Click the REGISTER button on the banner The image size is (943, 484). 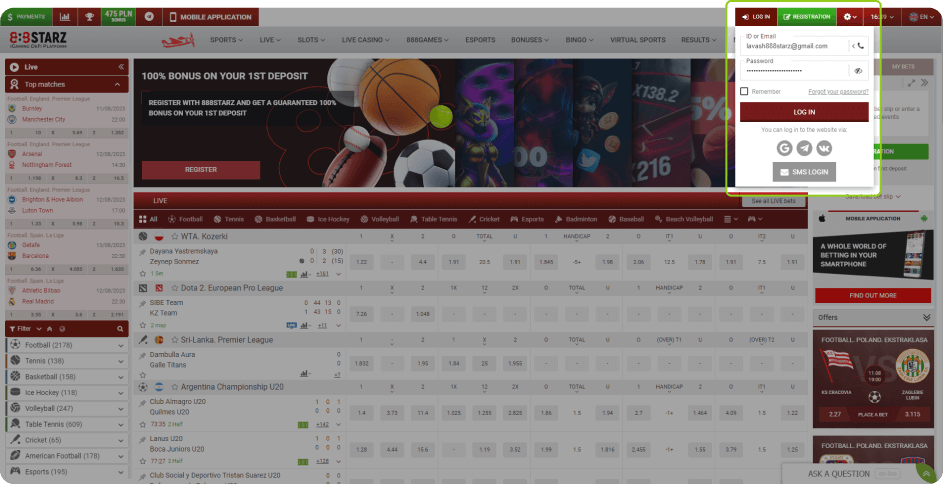click(201, 170)
